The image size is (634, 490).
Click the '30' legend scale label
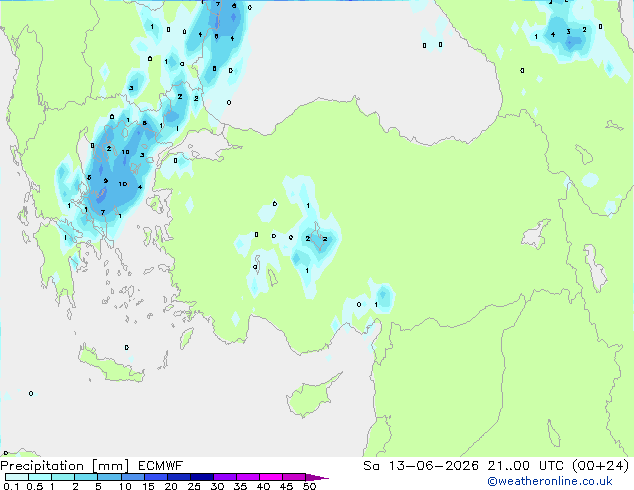click(x=217, y=486)
